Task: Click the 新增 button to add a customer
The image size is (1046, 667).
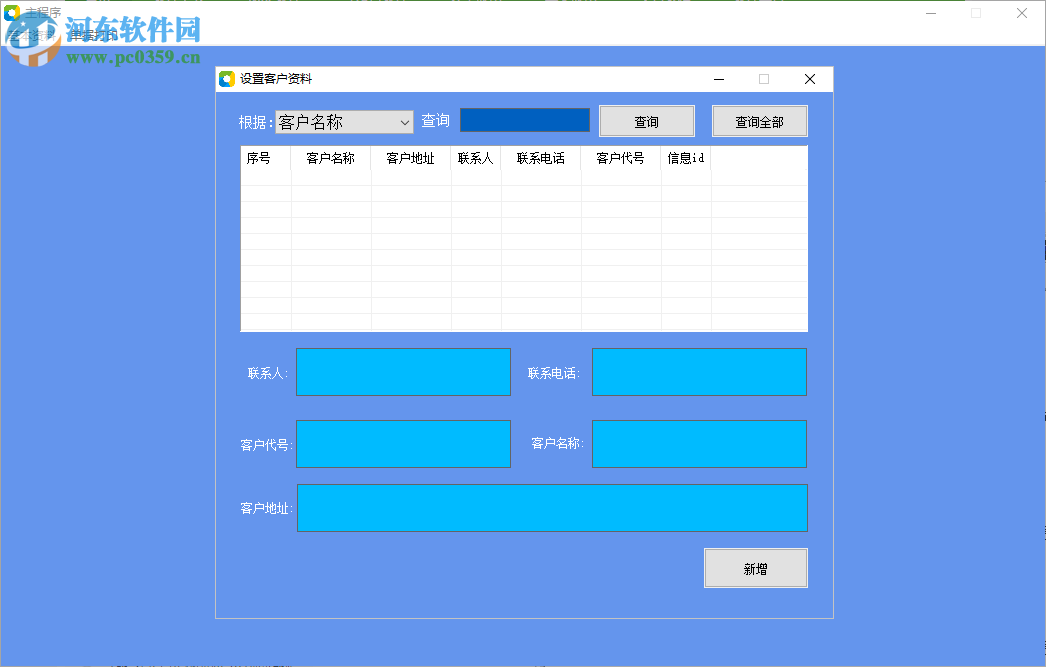Action: pyautogui.click(x=755, y=567)
